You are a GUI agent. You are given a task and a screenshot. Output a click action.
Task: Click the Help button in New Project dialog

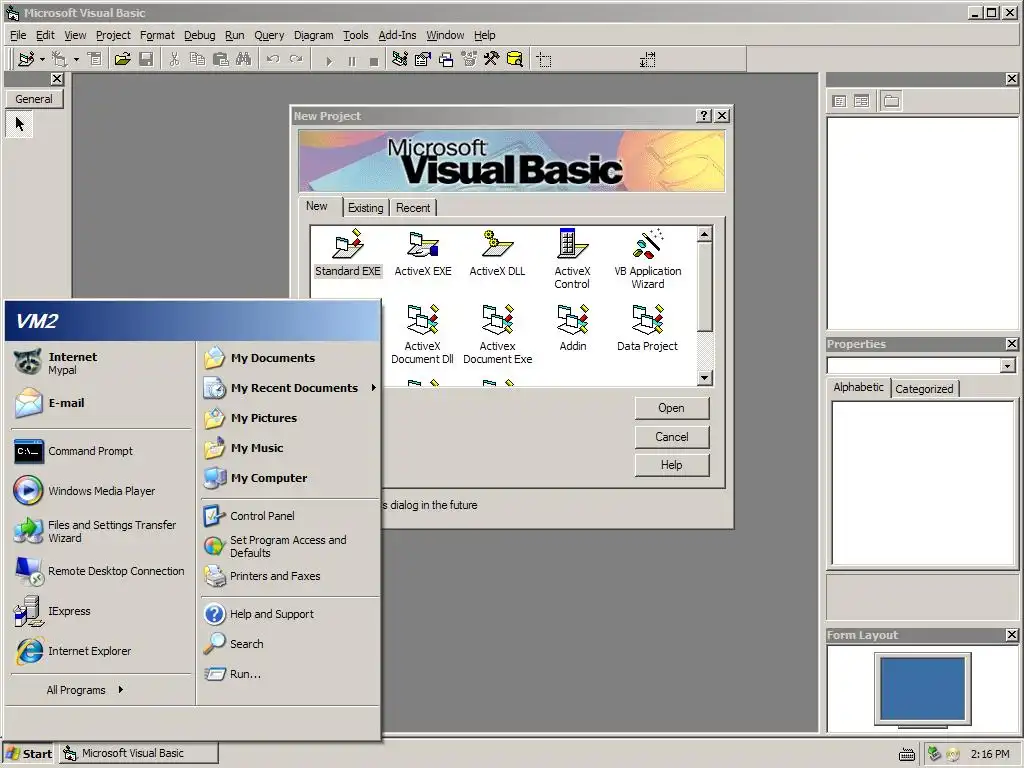671,465
